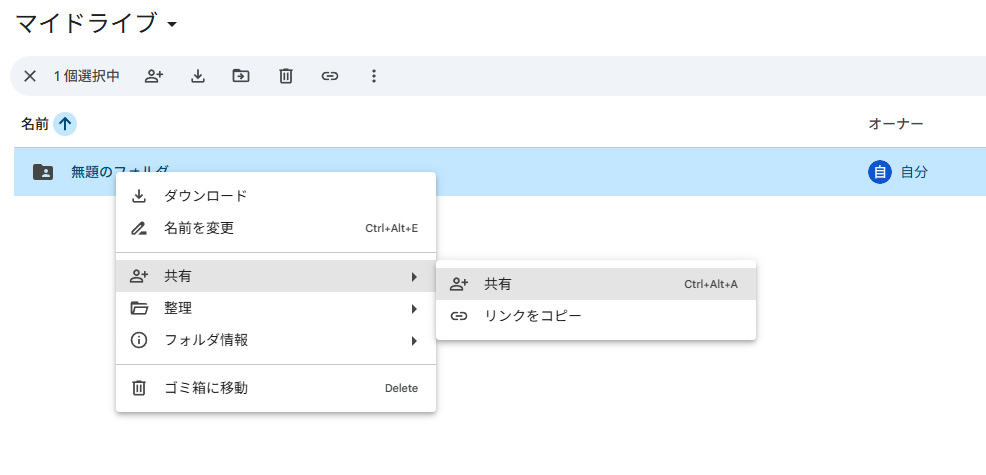Screen dimensions: 986x475
Task: Toggle name sort direction arrow
Action: click(x=65, y=124)
